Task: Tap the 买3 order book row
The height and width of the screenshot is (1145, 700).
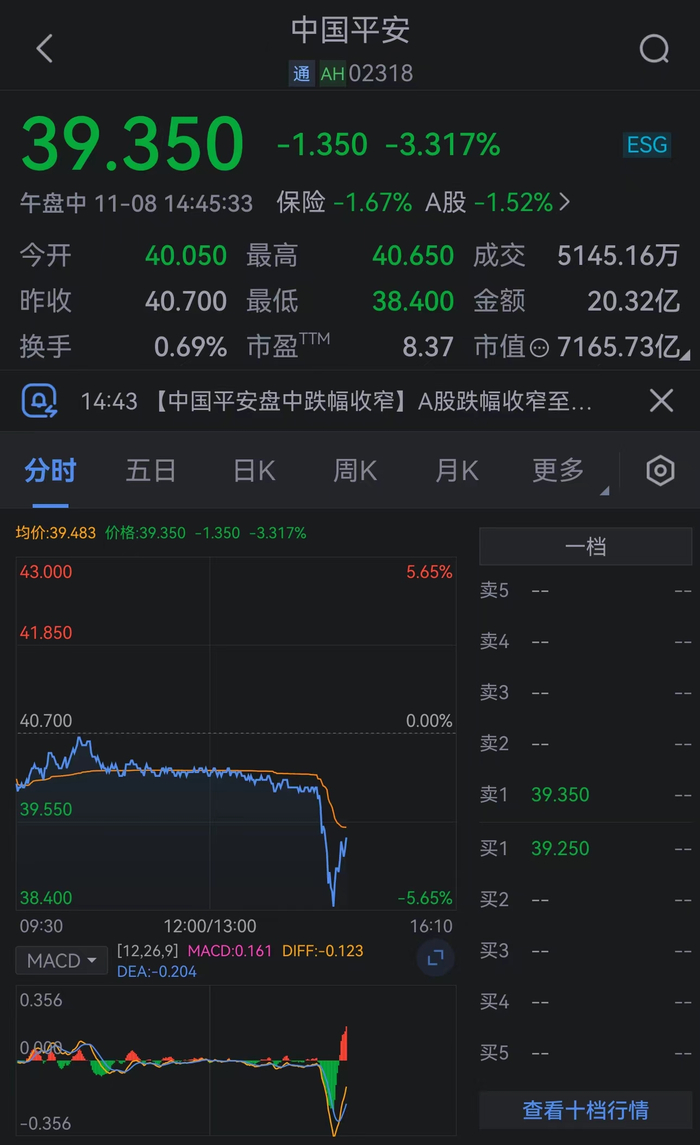Action: pos(585,951)
